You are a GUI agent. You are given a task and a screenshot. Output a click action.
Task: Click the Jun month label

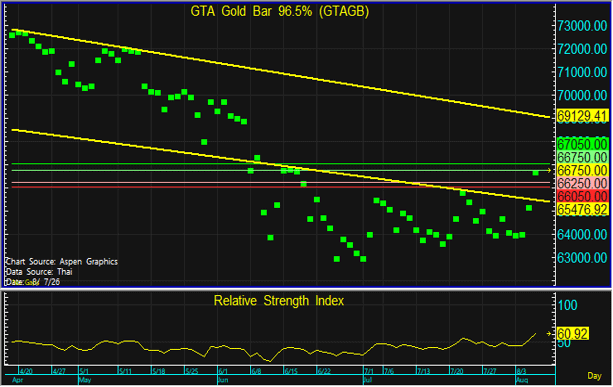click(x=223, y=380)
